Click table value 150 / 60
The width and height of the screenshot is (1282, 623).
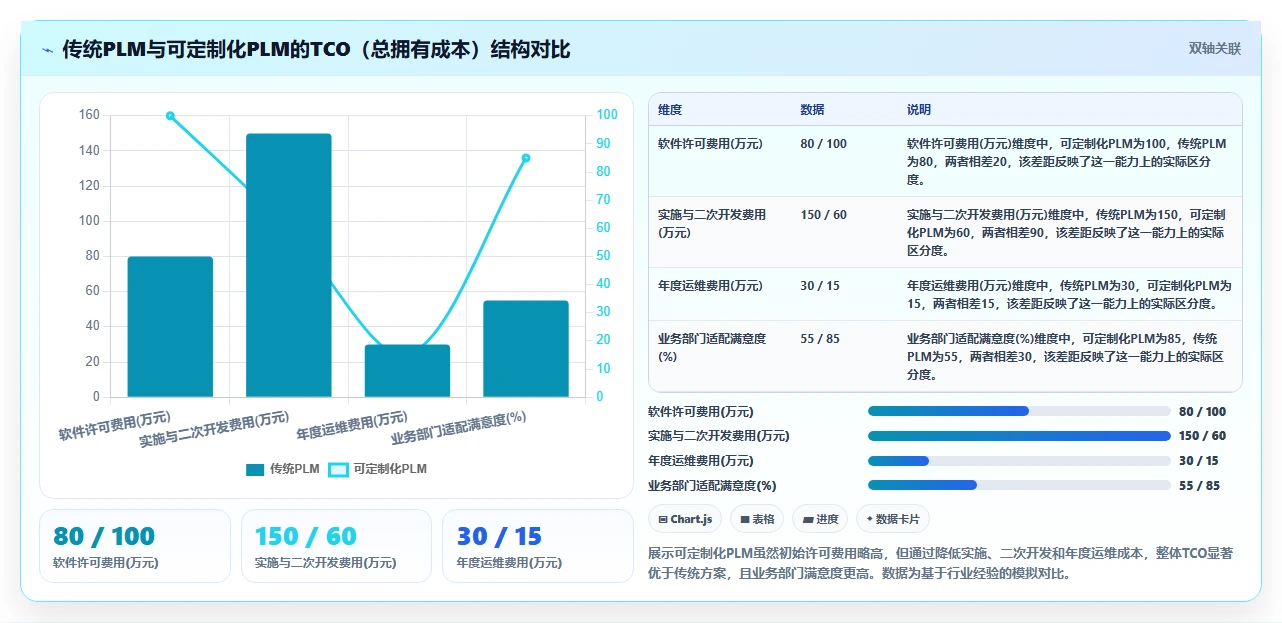click(x=824, y=215)
